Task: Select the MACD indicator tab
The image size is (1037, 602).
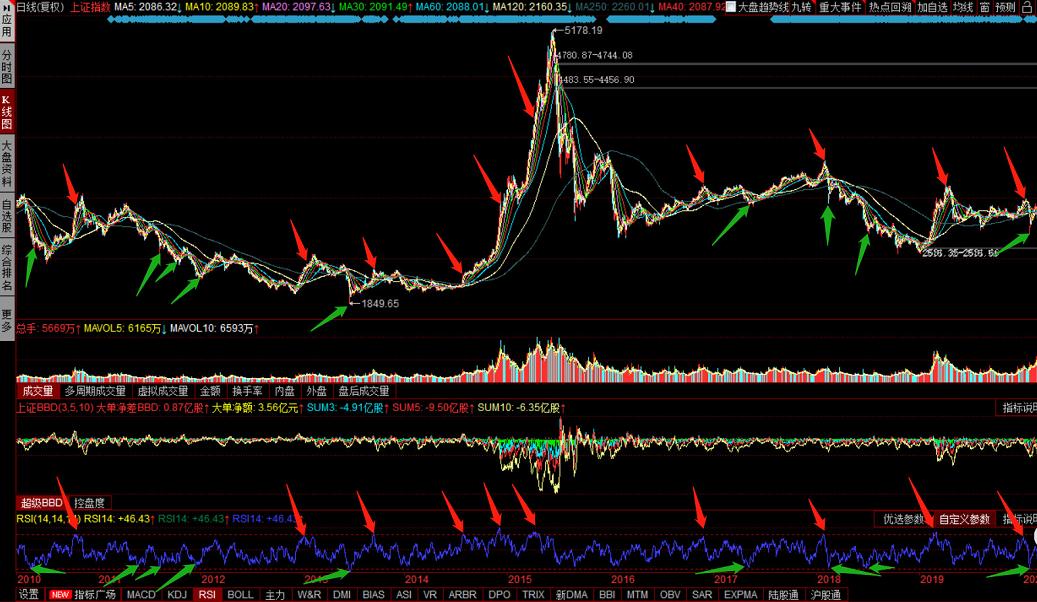Action: (141, 595)
